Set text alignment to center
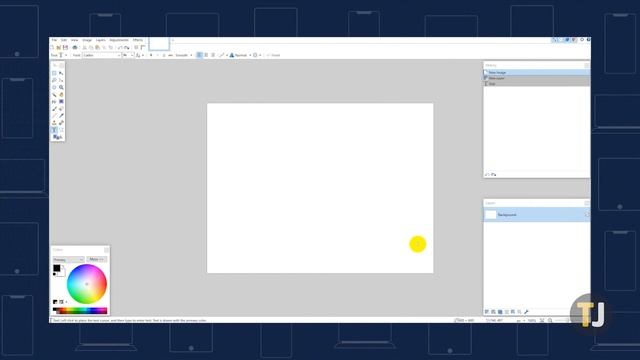The image size is (640, 360). 206,55
